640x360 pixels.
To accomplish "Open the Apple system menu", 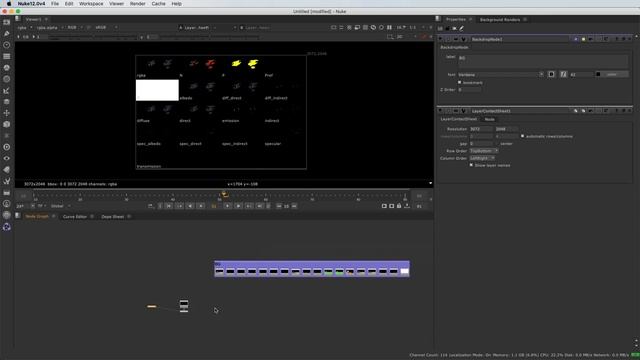I will [9, 4].
